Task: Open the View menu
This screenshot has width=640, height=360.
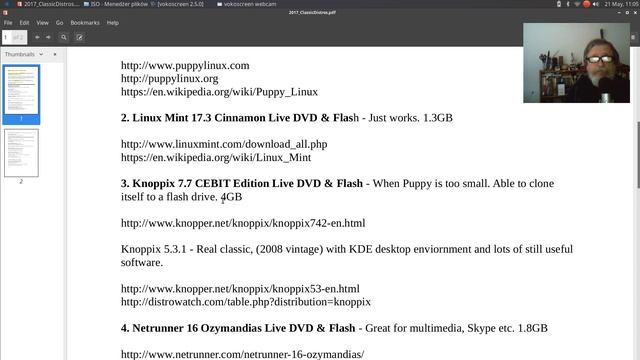Action: [42, 23]
